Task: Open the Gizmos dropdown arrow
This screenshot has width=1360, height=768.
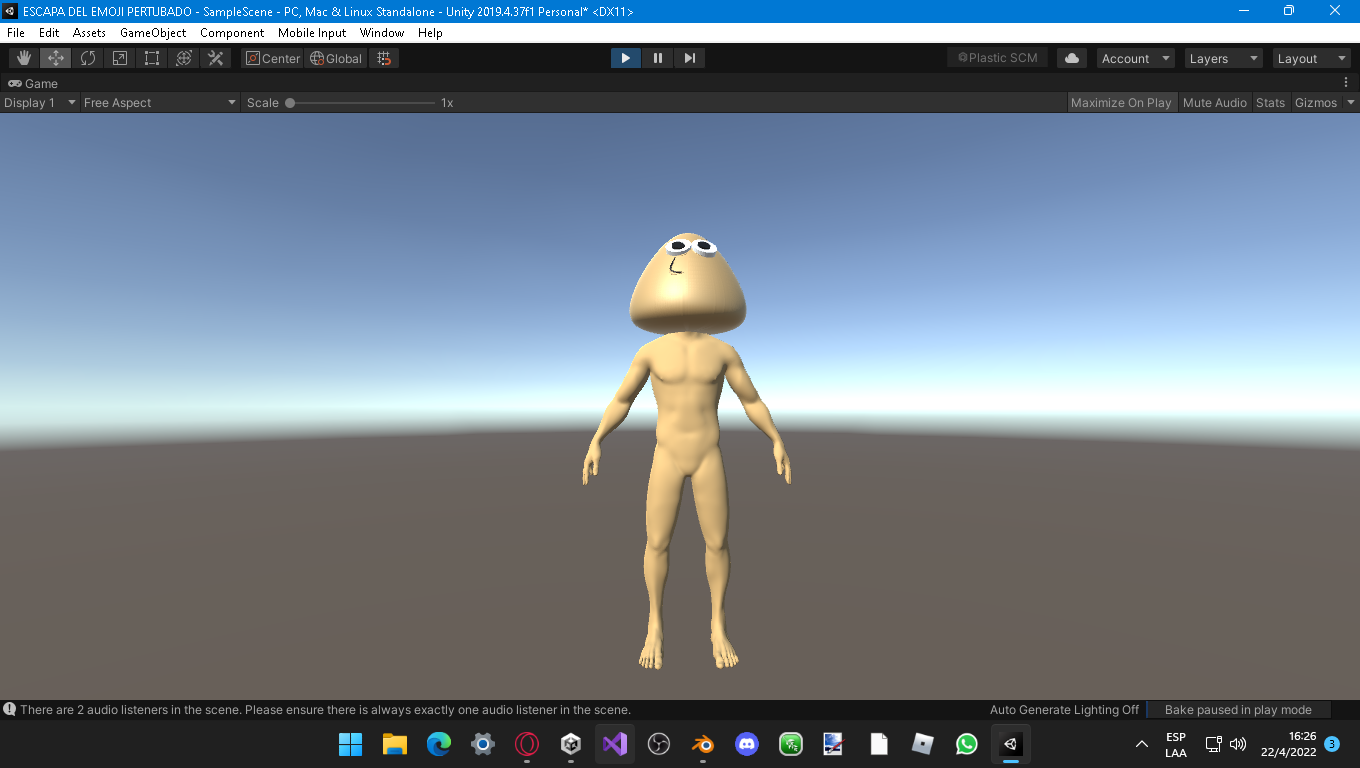Action: pyautogui.click(x=1351, y=102)
